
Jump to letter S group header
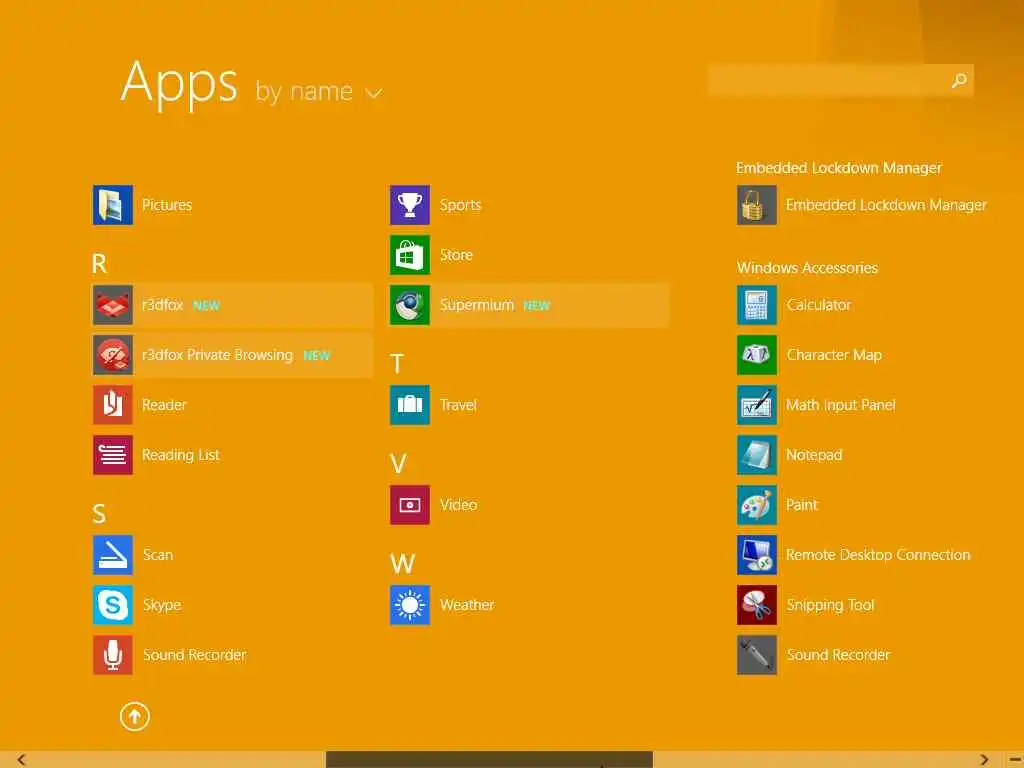[99, 514]
